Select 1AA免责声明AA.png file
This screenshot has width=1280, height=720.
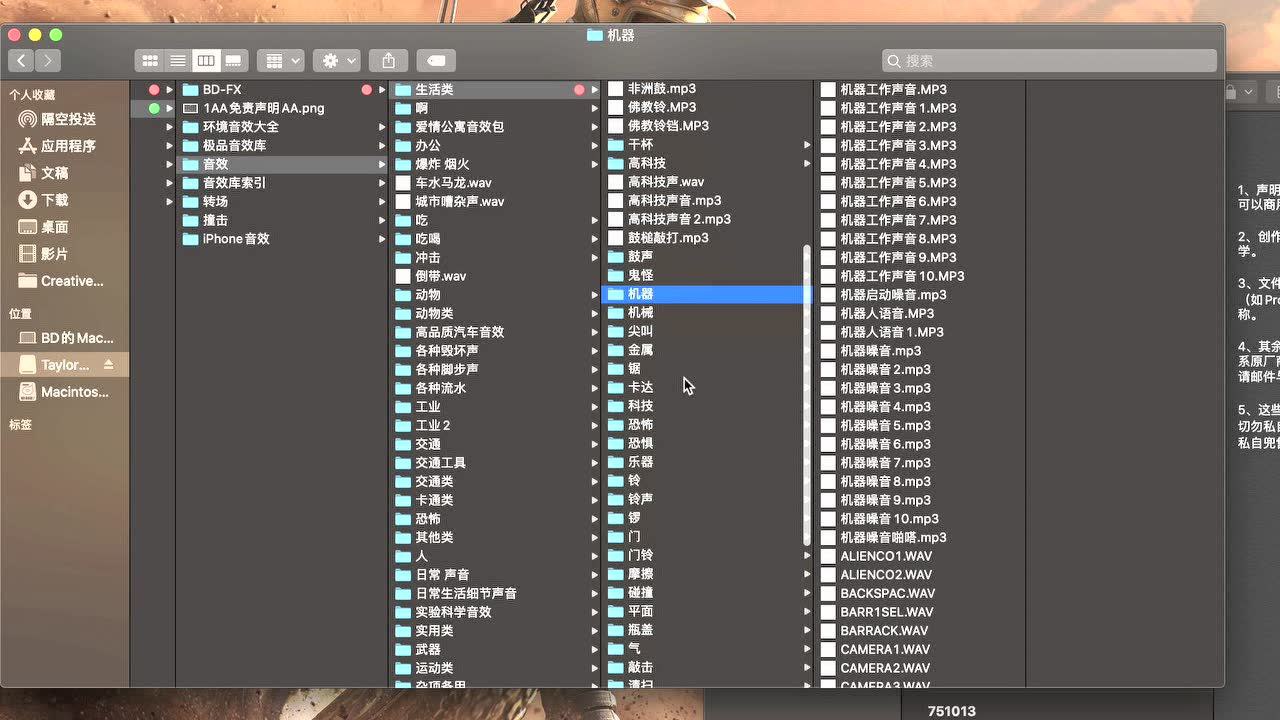[x=263, y=108]
